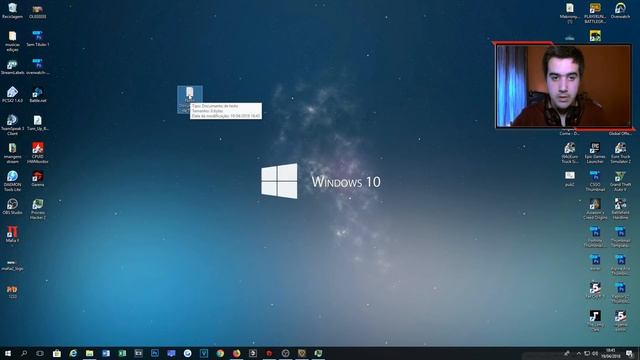Launch Google Chrome from the taskbar
This screenshot has width=640, height=360.
click(220, 353)
